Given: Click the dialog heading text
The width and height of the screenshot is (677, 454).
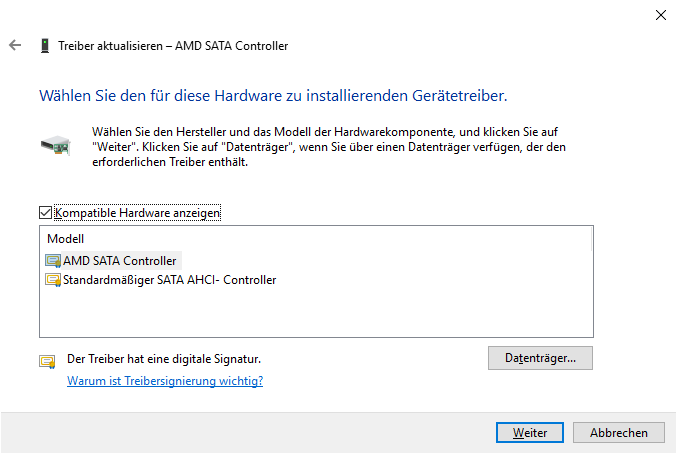Looking at the screenshot, I should [x=273, y=97].
